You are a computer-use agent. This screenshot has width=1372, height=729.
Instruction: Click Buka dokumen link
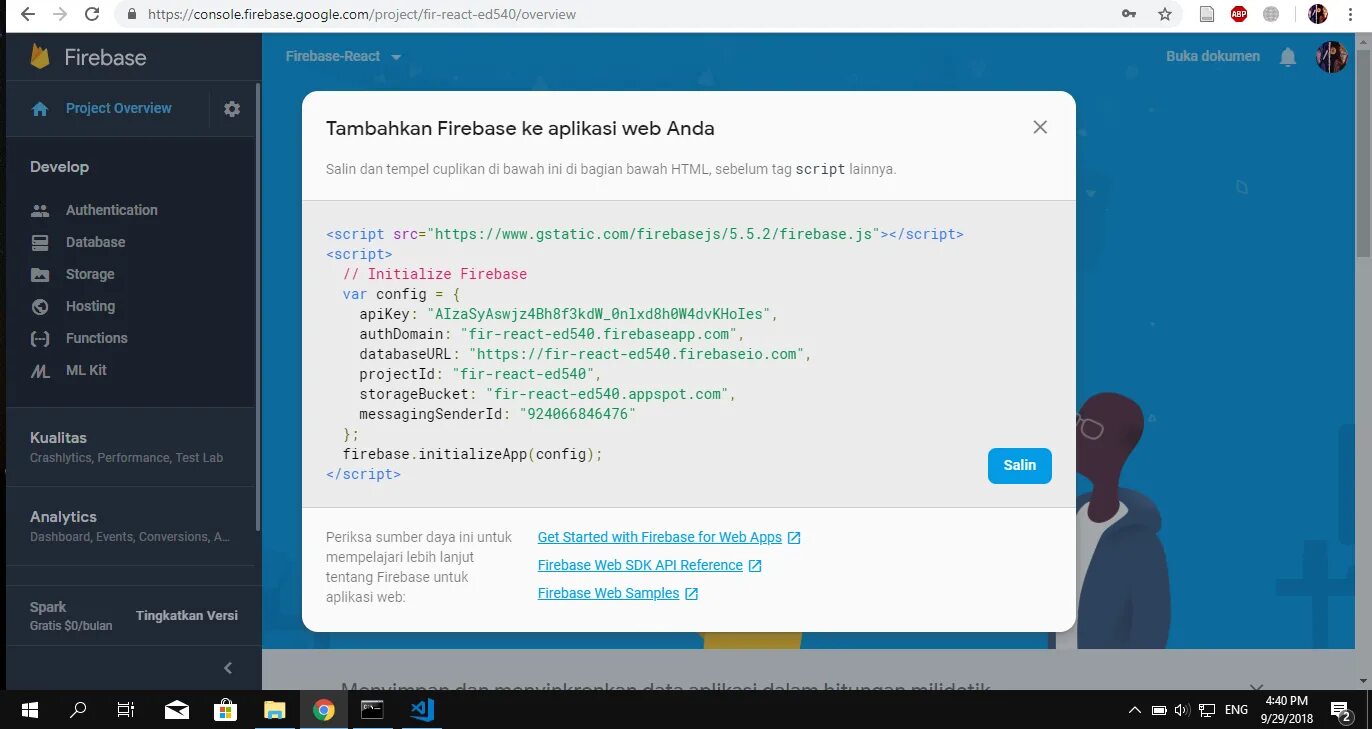1213,56
